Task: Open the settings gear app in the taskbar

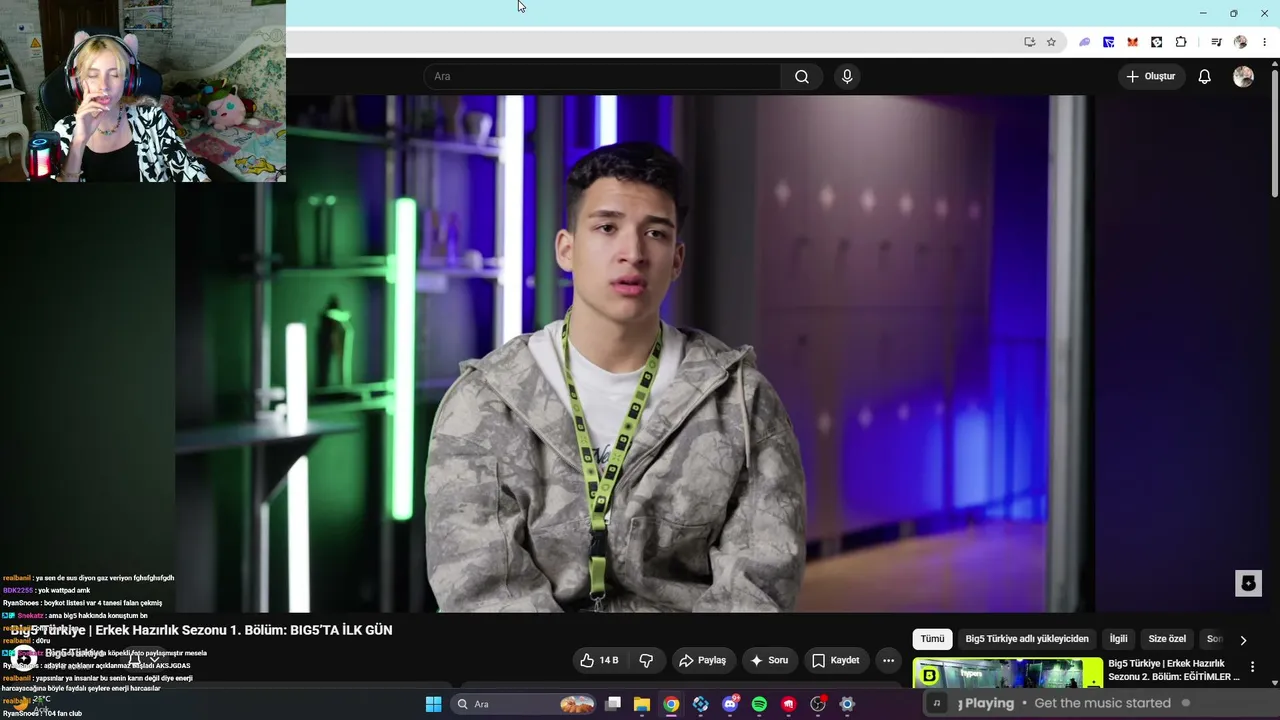Action: [x=847, y=704]
